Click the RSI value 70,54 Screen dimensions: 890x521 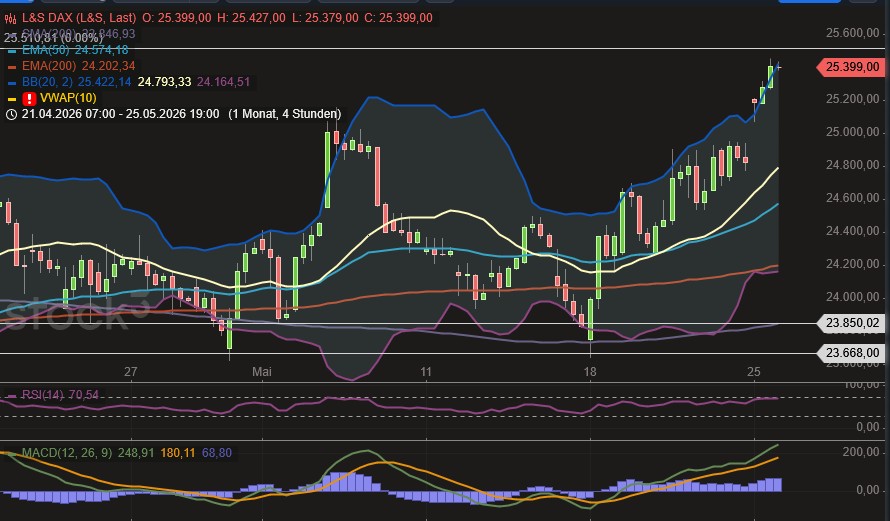click(x=83, y=394)
